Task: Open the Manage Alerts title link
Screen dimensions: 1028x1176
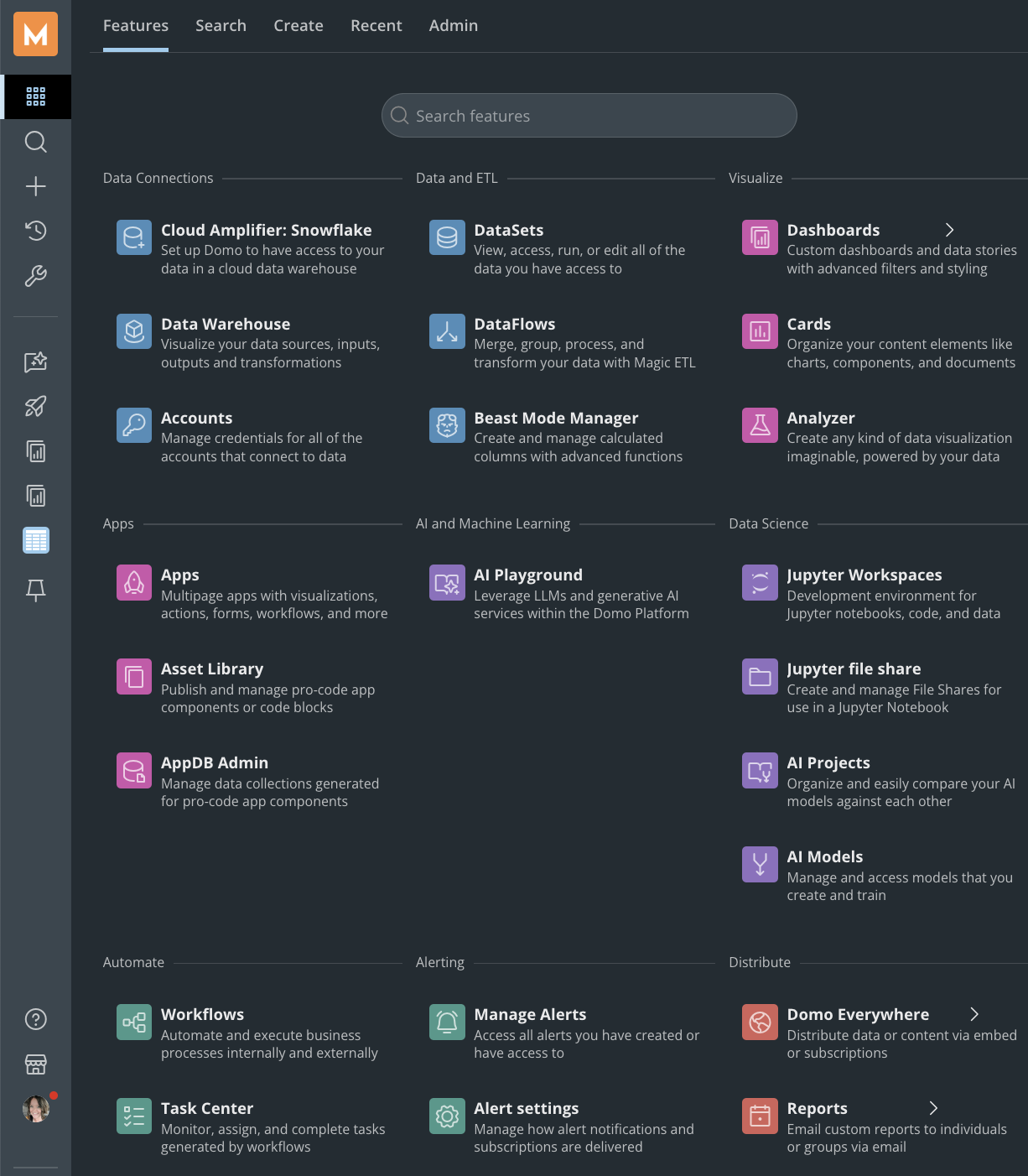Action: [530, 1014]
